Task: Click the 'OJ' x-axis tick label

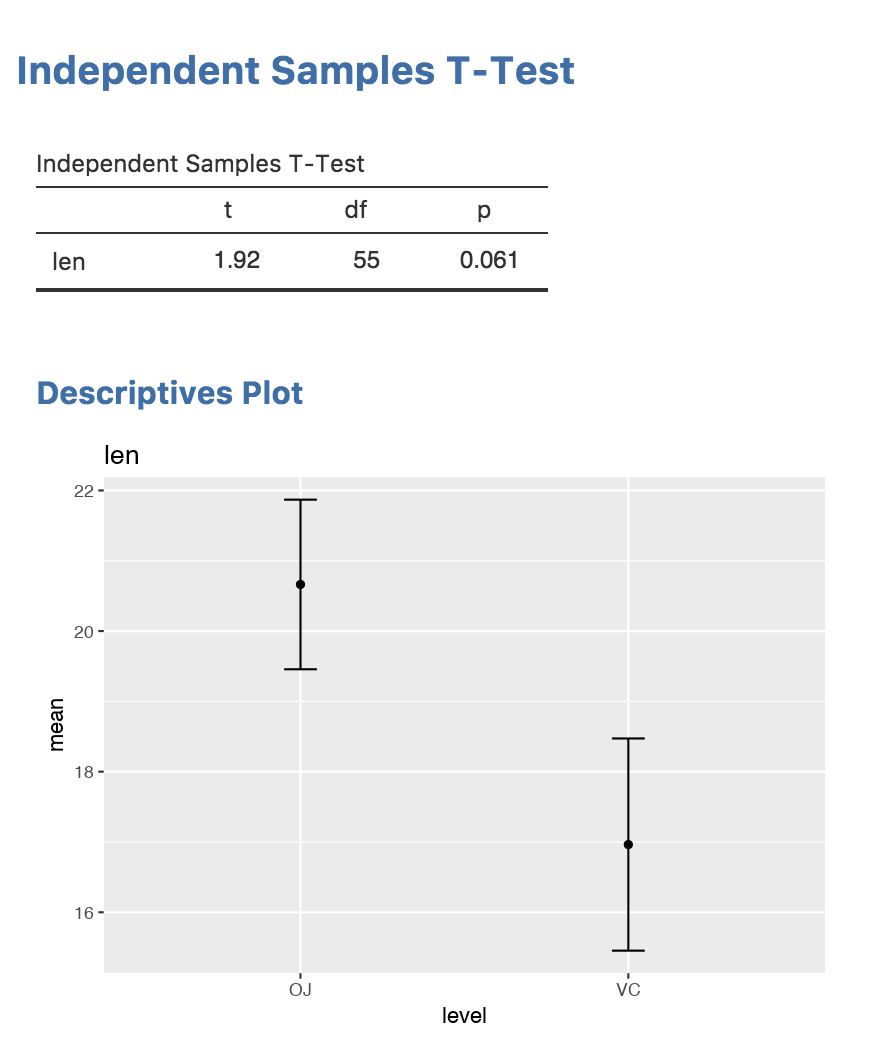Action: [300, 990]
